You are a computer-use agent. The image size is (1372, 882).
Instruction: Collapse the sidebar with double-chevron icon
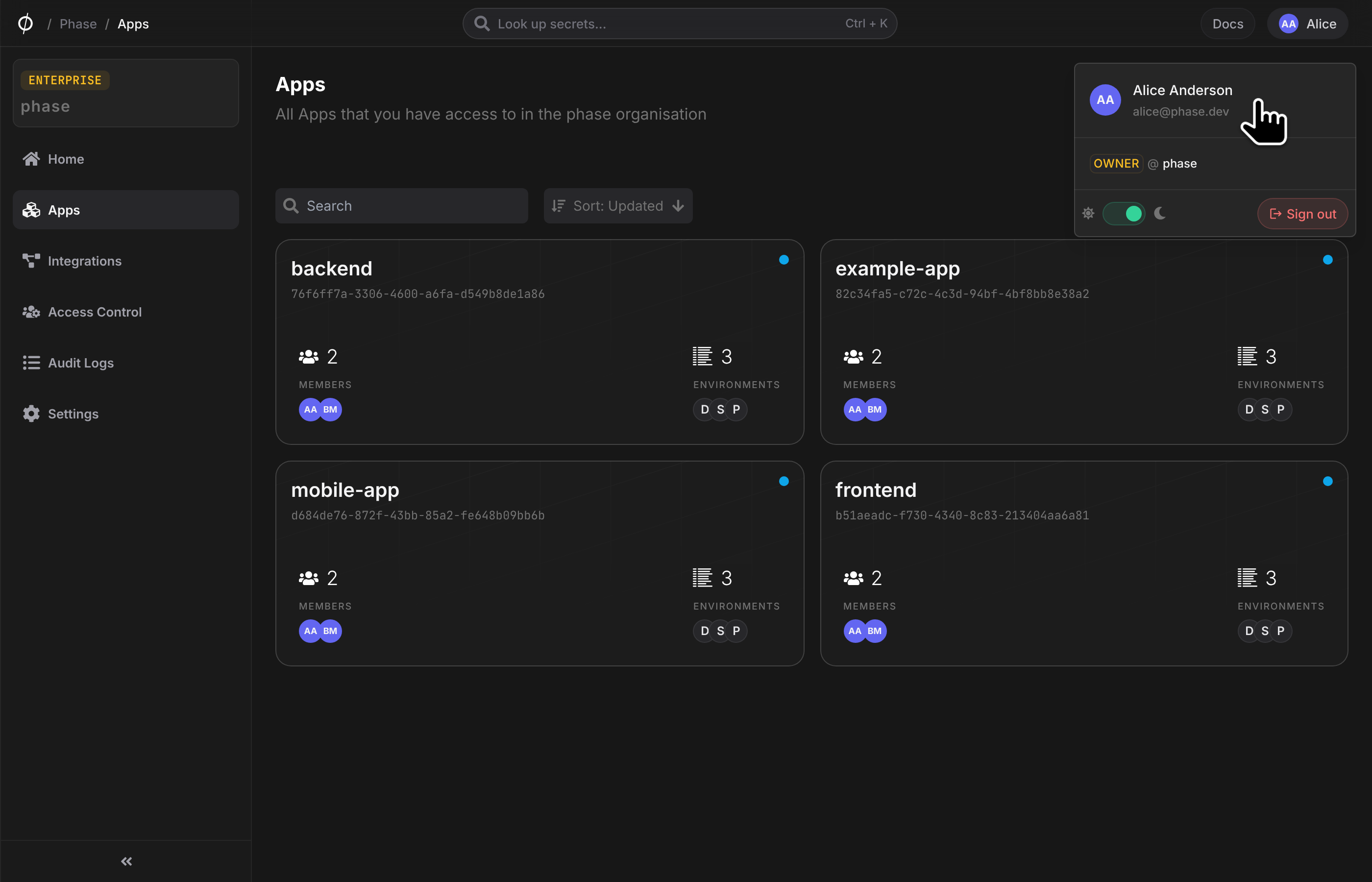126,861
